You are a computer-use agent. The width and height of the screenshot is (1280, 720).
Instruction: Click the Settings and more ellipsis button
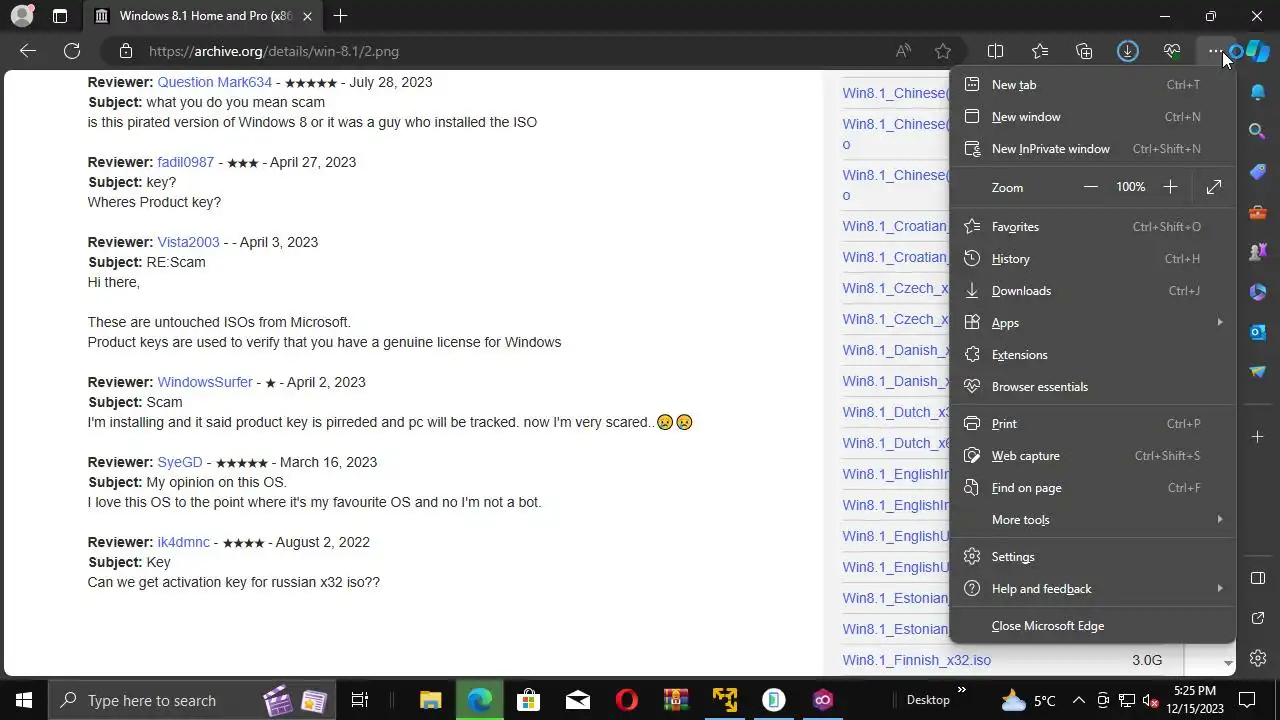(x=1215, y=51)
